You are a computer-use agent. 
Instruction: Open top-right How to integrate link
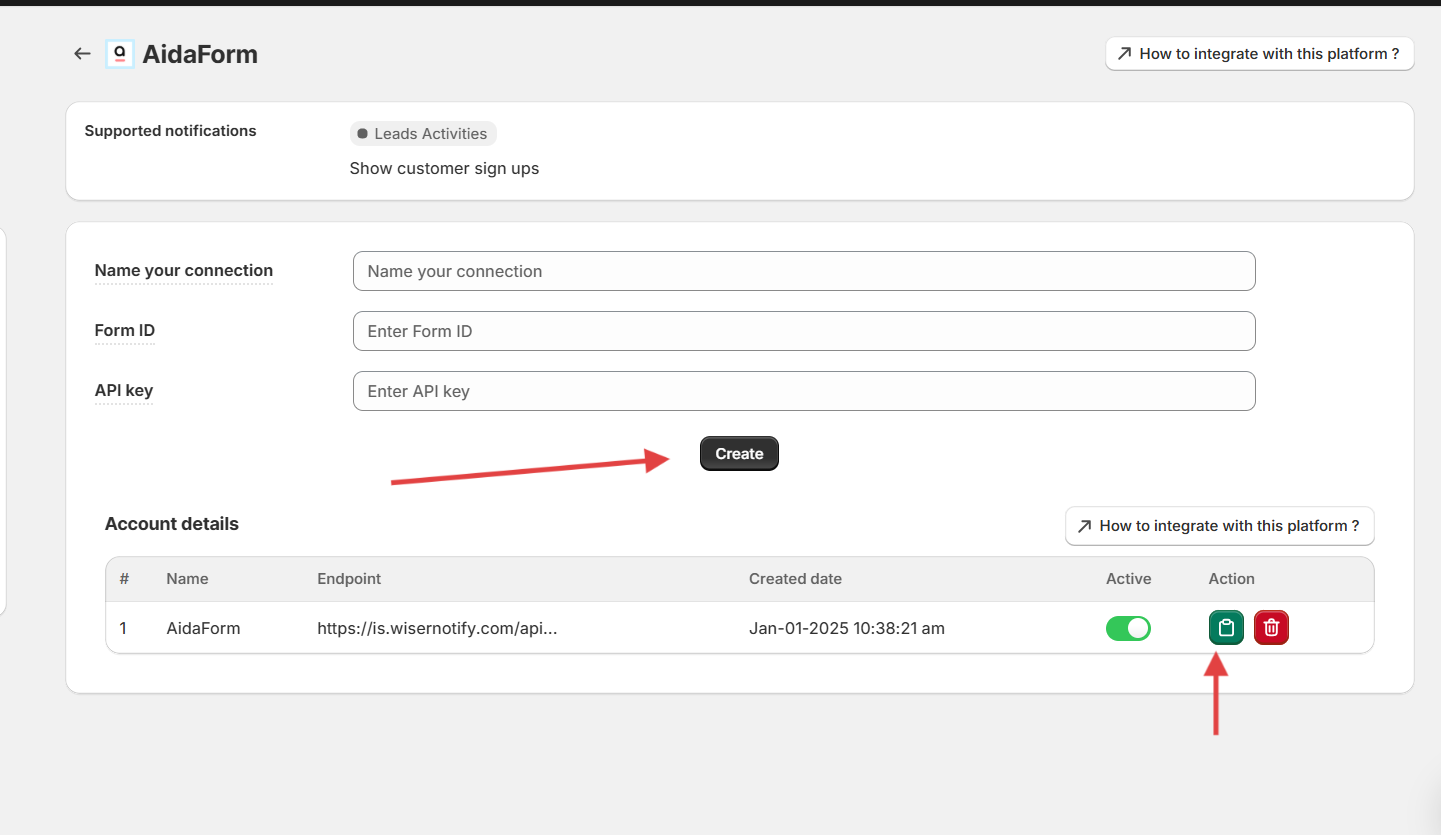1259,54
